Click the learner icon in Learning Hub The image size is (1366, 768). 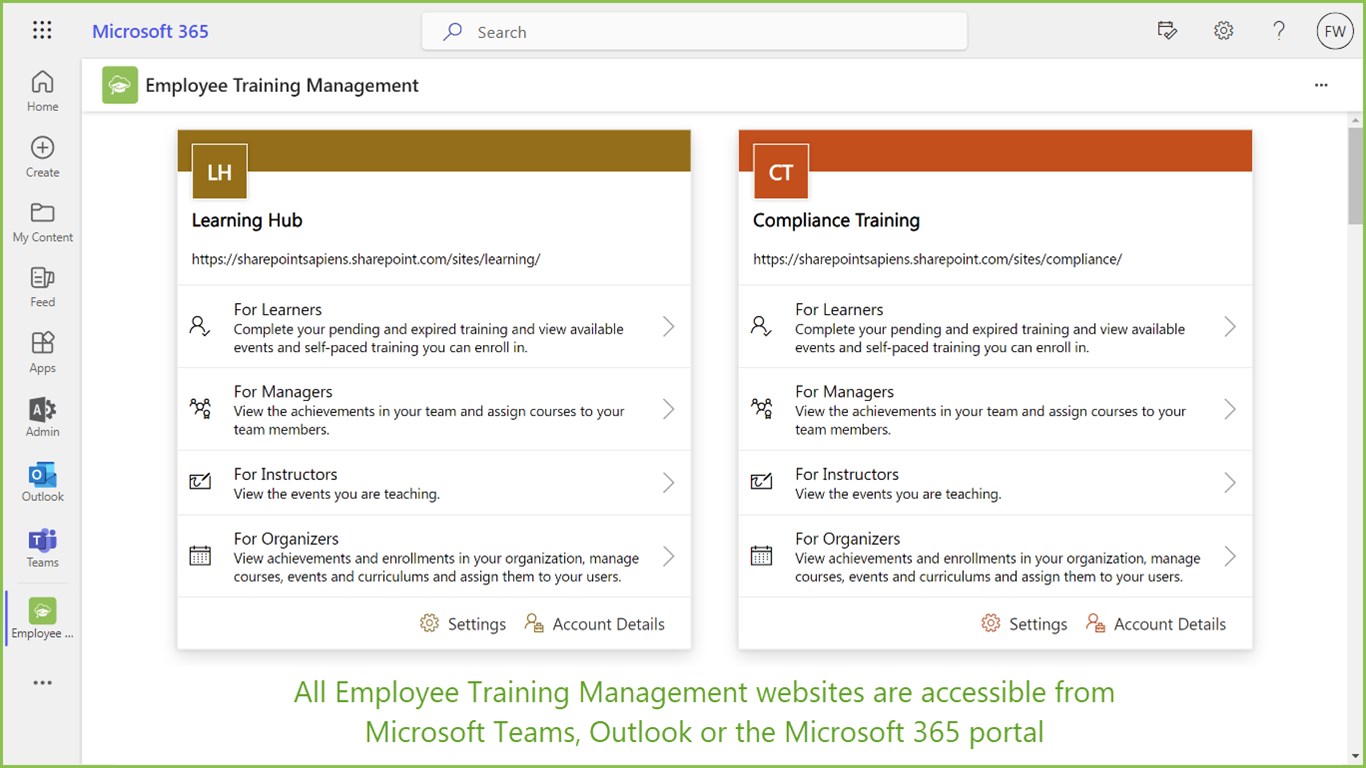click(x=200, y=326)
